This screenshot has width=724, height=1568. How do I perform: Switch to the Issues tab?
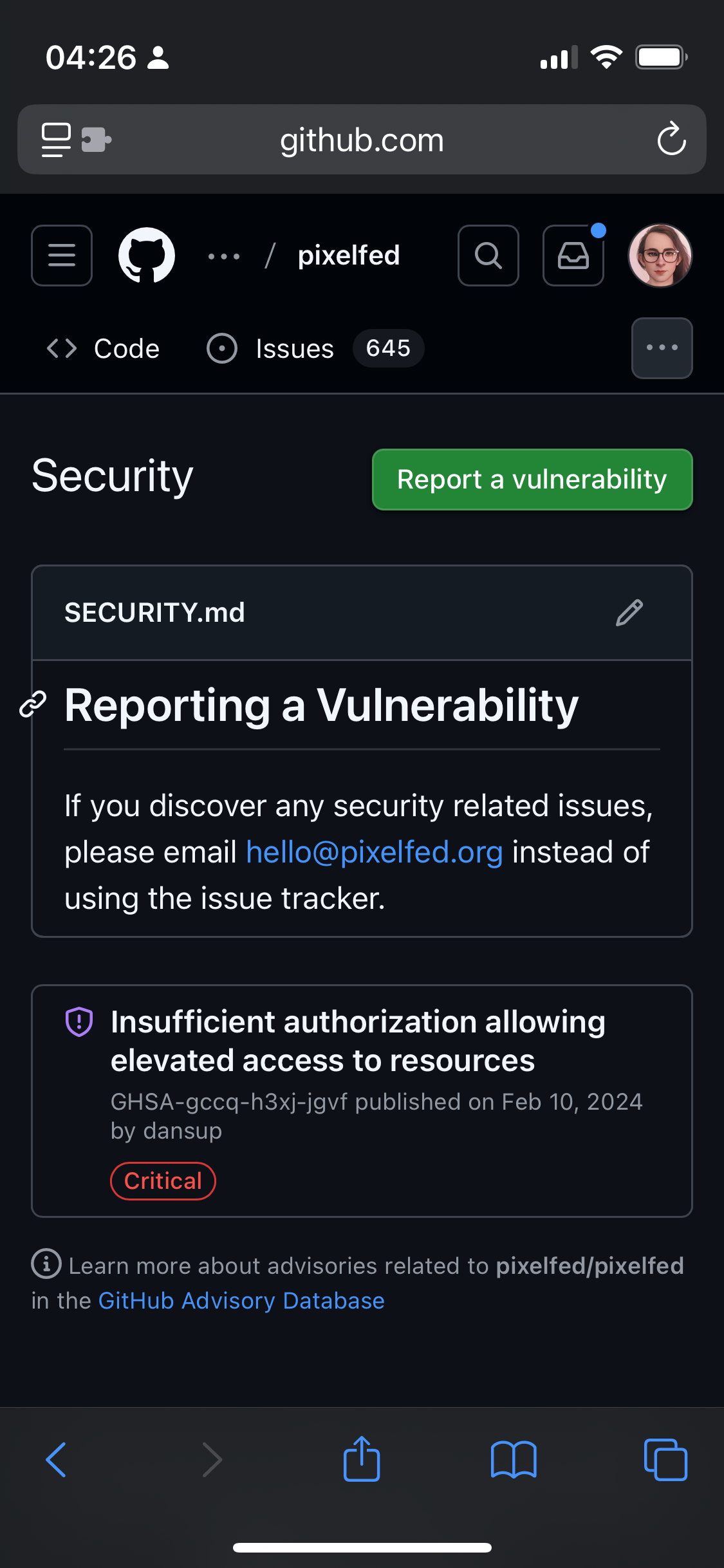tap(295, 349)
